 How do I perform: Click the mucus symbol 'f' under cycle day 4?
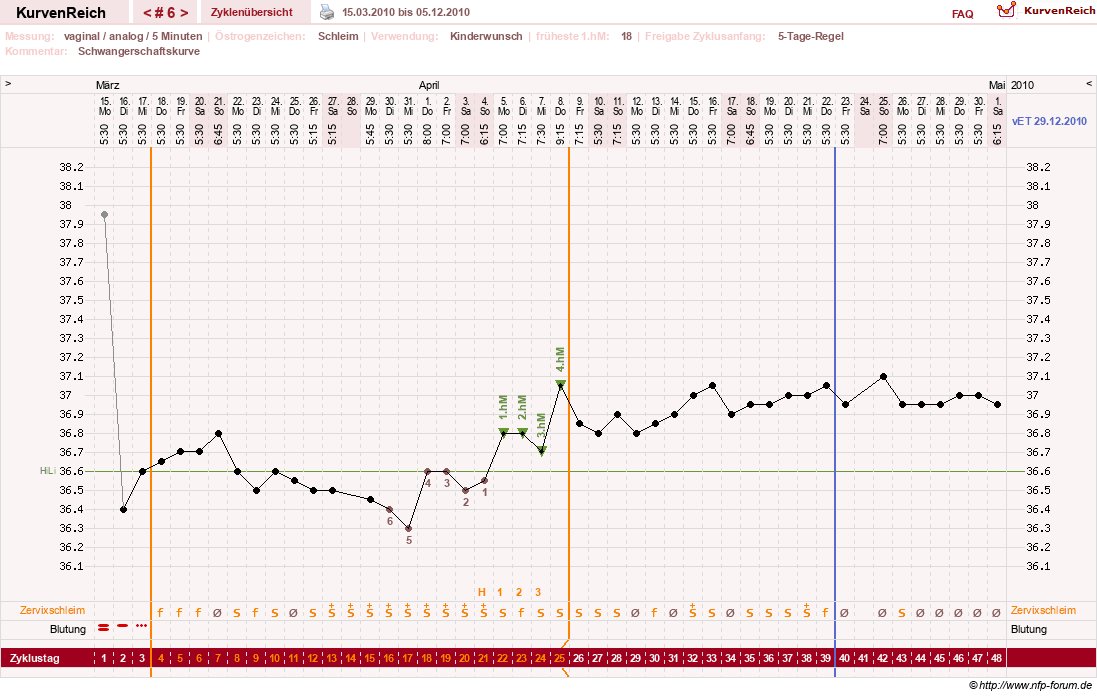[x=160, y=613]
